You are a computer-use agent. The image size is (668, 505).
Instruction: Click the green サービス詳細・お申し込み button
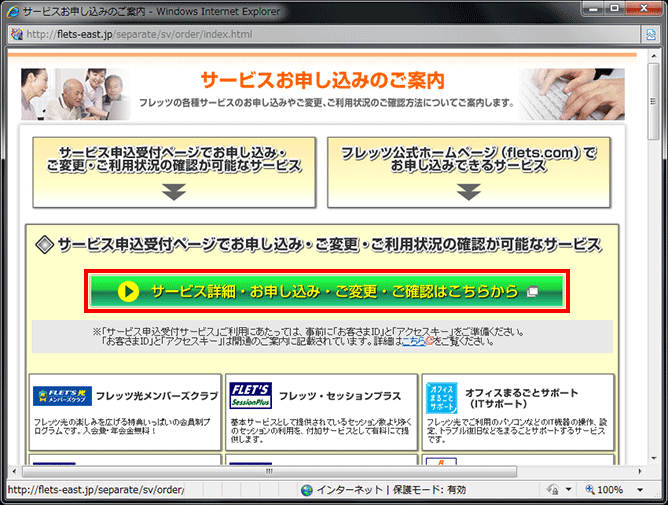327,291
